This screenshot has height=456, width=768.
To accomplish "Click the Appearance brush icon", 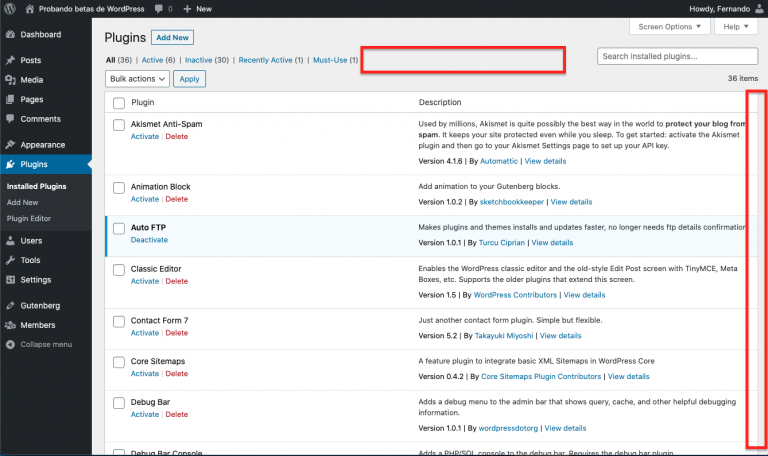I will pyautogui.click(x=10, y=144).
